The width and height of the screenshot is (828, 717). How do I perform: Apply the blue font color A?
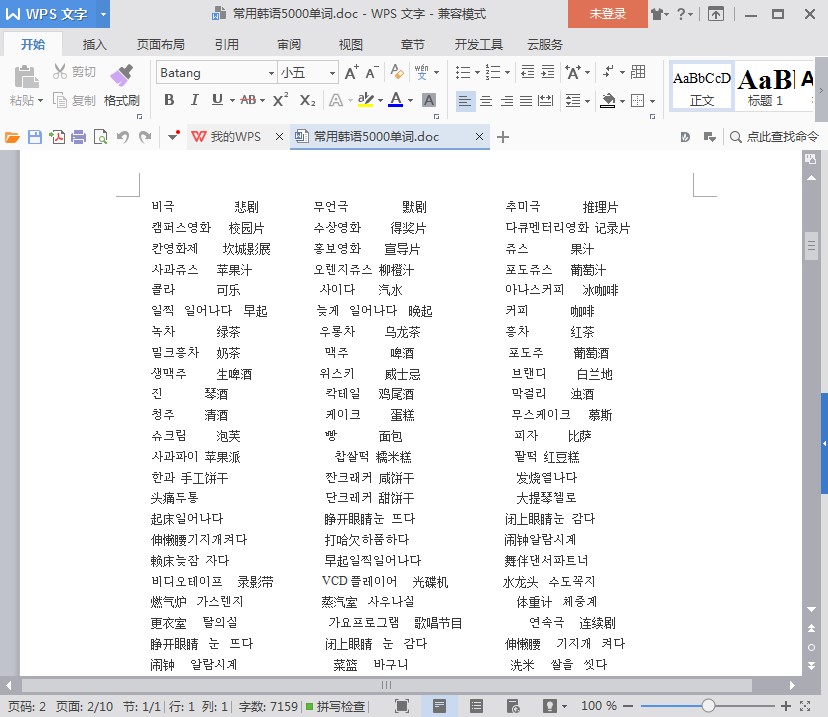coord(396,100)
